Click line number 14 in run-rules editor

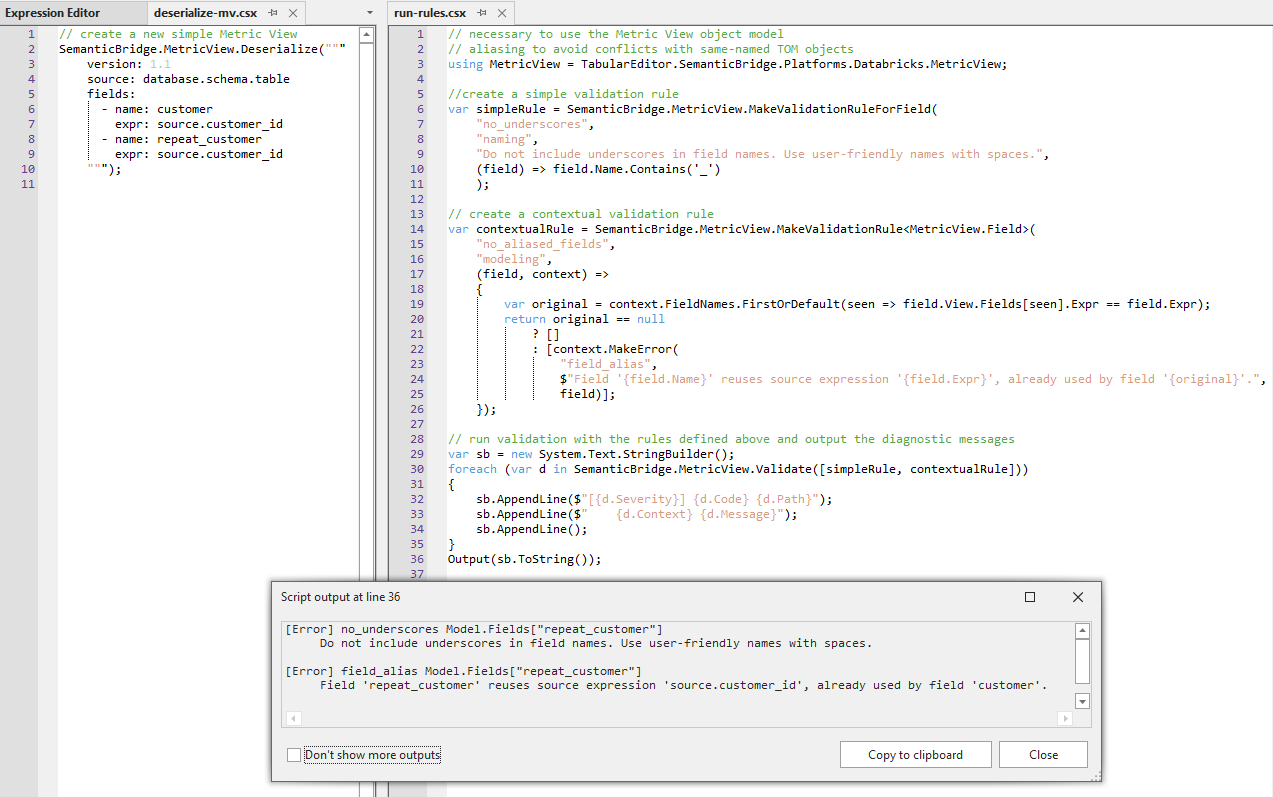[418, 229]
